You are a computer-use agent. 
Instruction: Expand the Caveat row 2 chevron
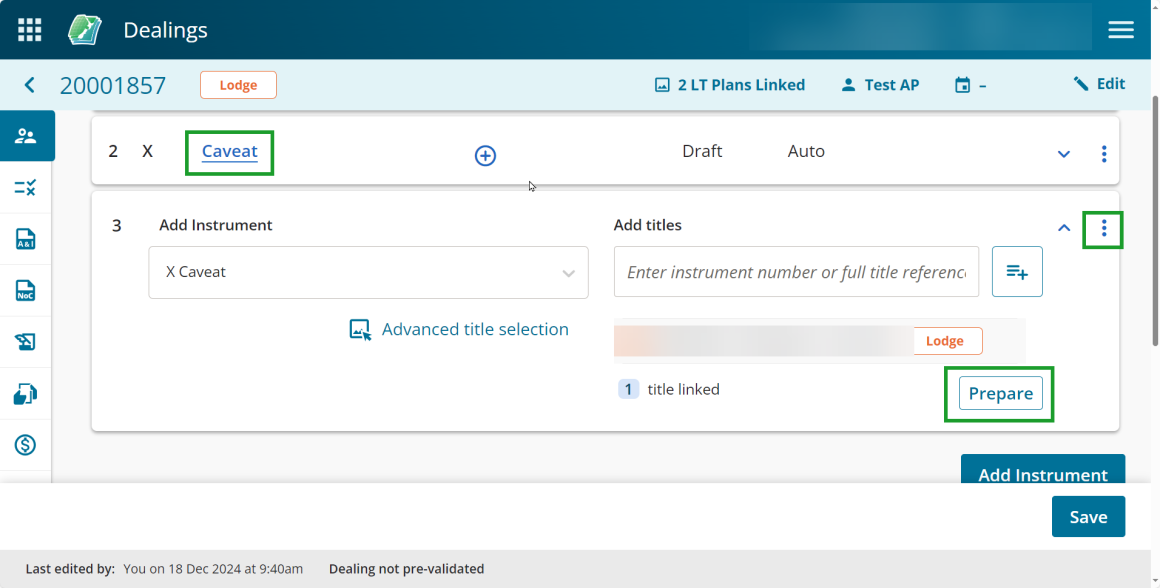tap(1064, 154)
